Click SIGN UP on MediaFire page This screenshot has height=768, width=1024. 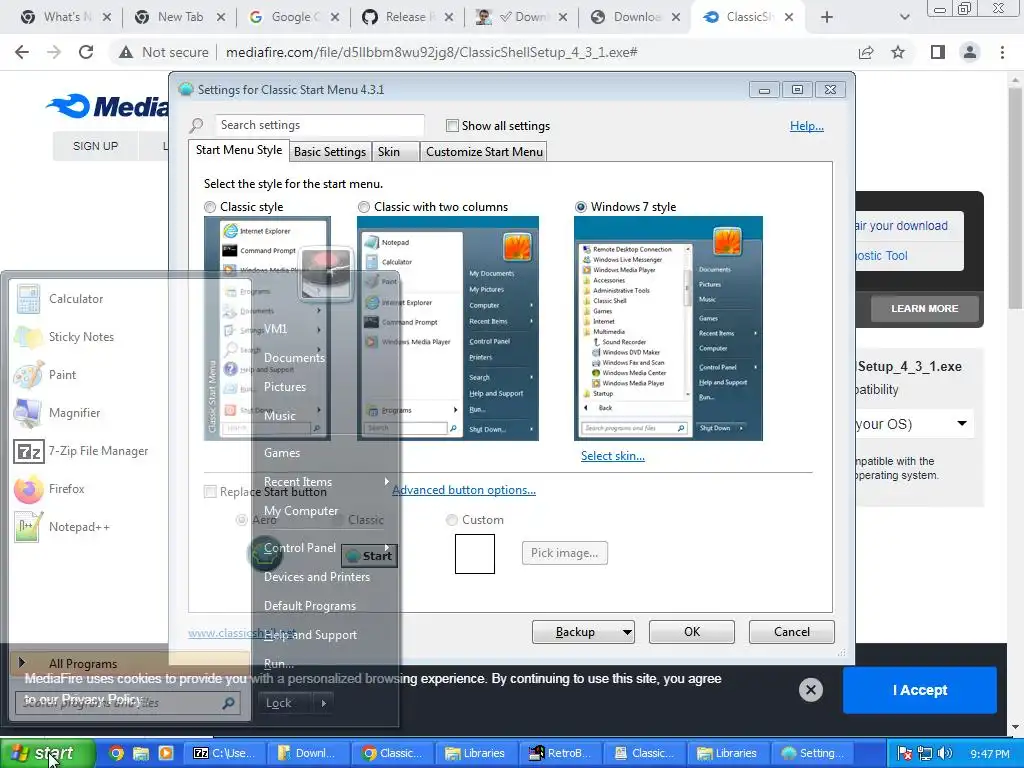click(95, 146)
